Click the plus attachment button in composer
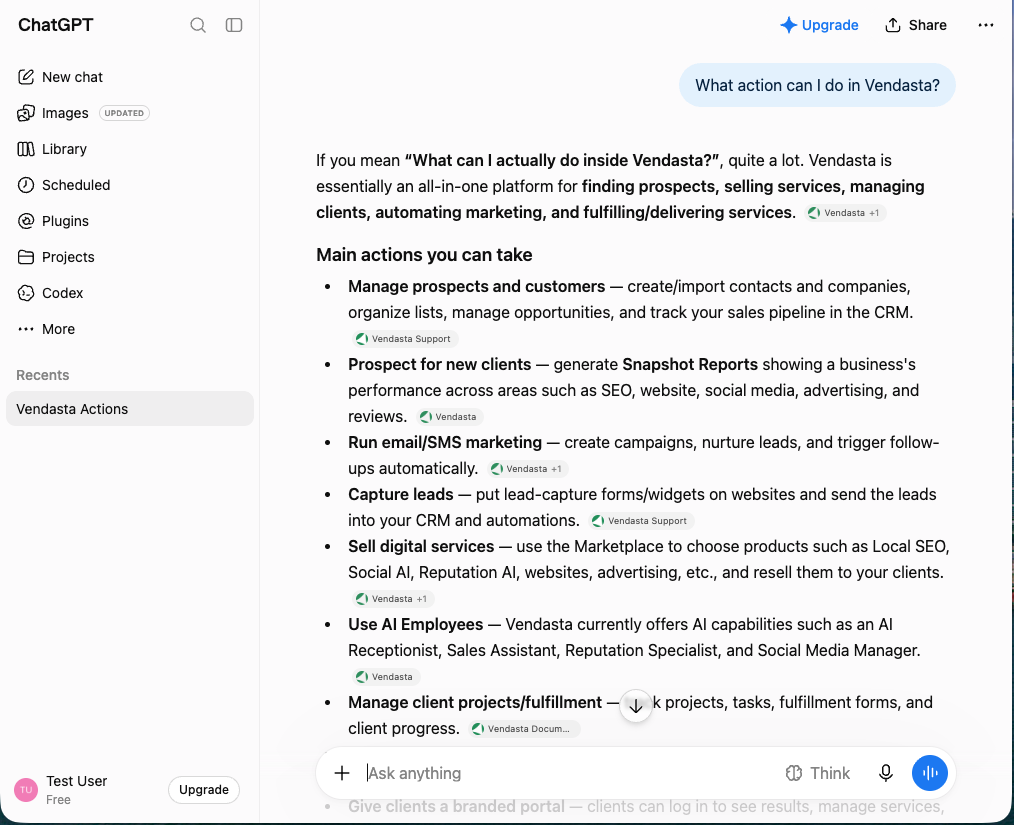The image size is (1014, 825). click(x=342, y=773)
